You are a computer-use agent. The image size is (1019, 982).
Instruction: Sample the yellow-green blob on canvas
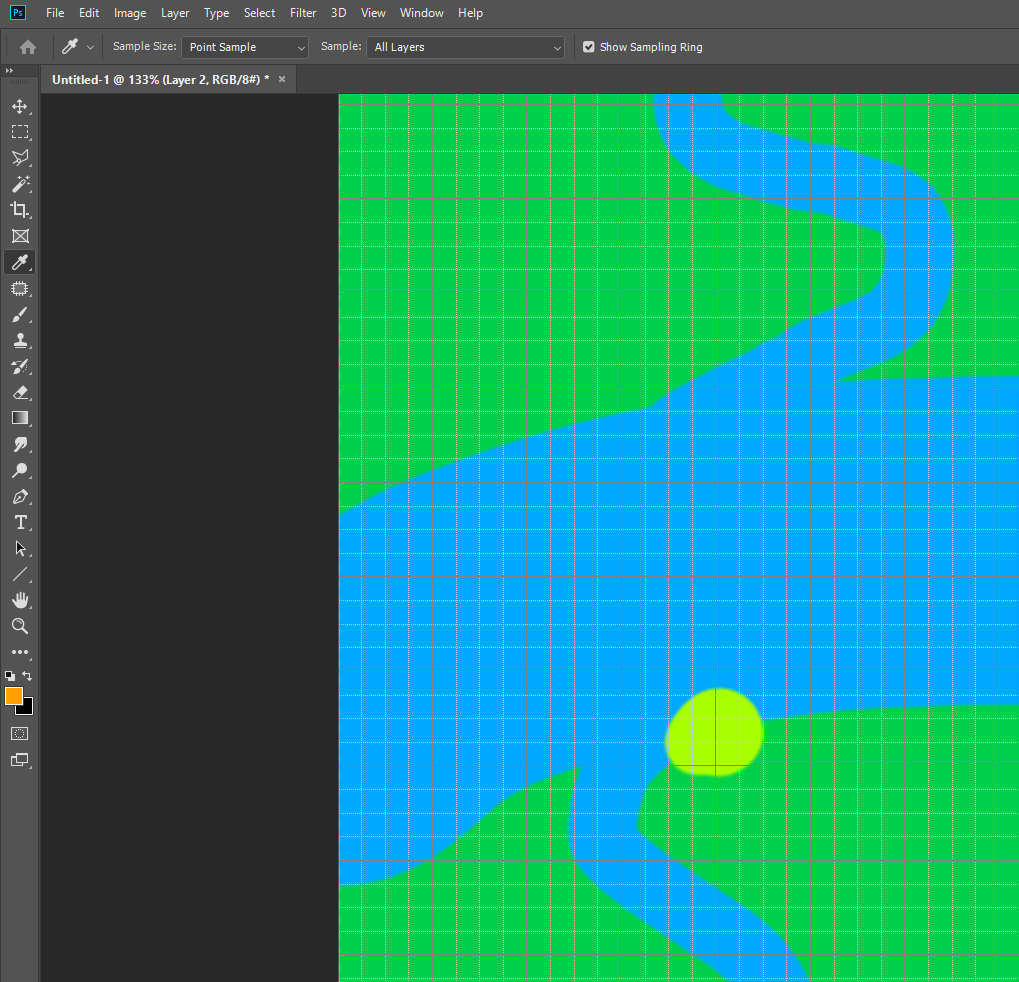[x=714, y=732]
